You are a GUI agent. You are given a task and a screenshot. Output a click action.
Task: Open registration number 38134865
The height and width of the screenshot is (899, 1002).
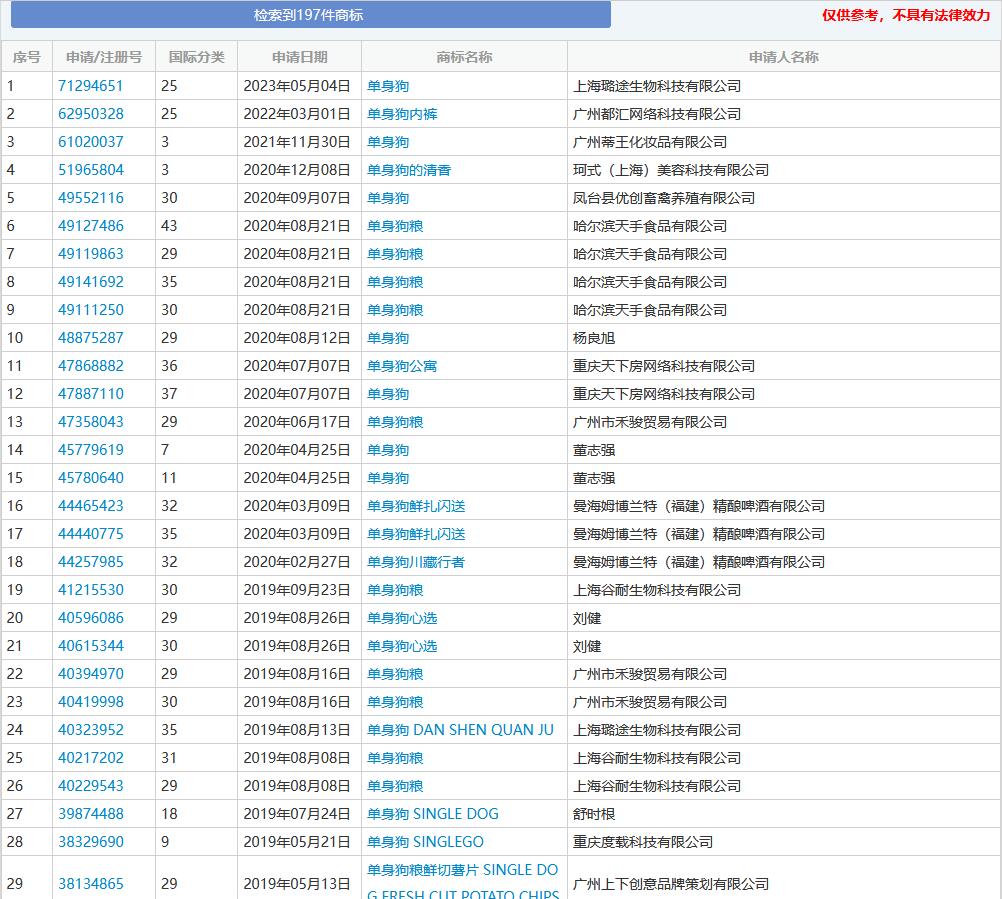[x=91, y=884]
